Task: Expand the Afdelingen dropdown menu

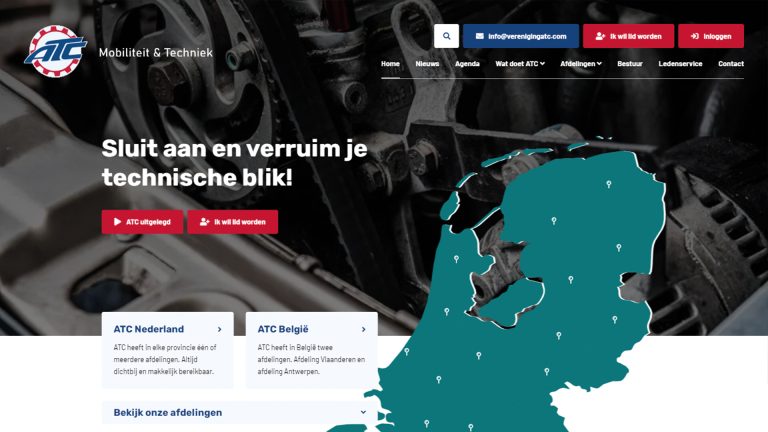Action: click(581, 64)
